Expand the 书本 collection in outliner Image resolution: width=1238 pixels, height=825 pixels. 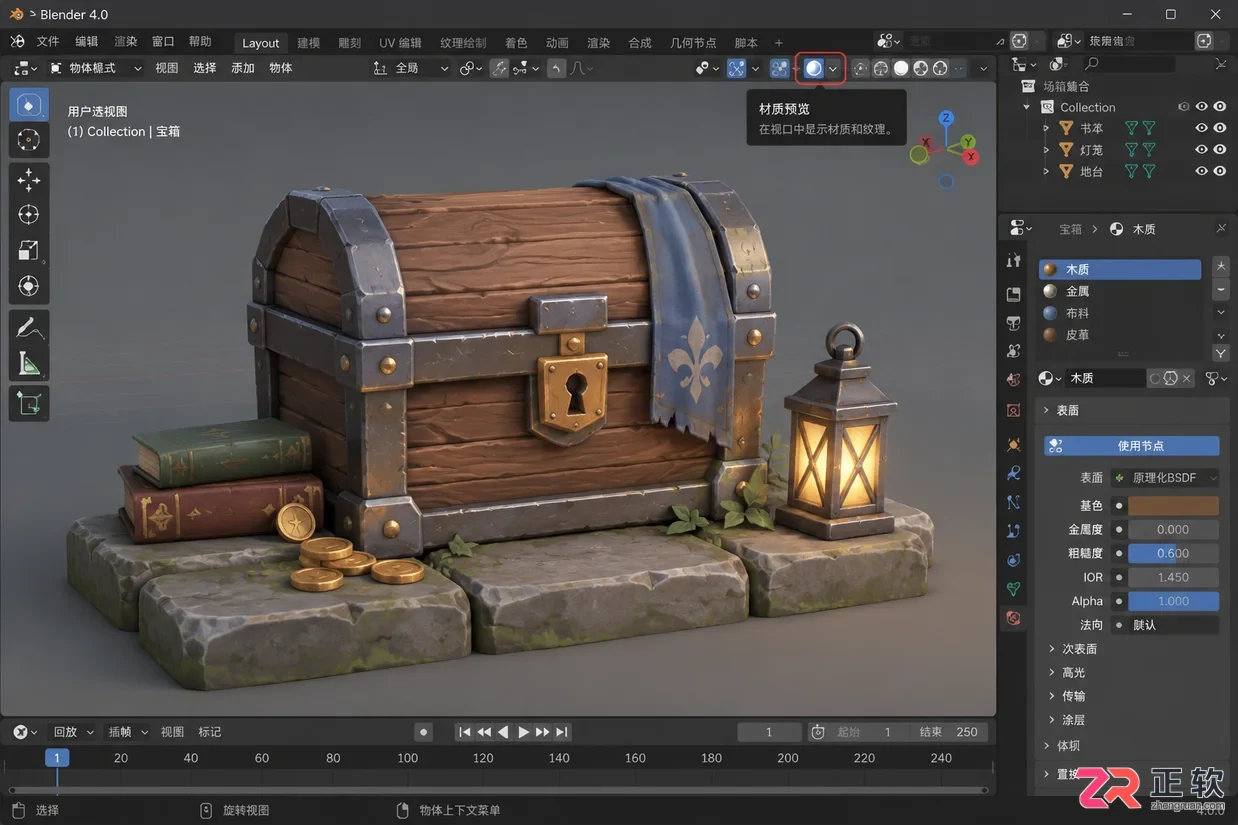[x=1046, y=128]
